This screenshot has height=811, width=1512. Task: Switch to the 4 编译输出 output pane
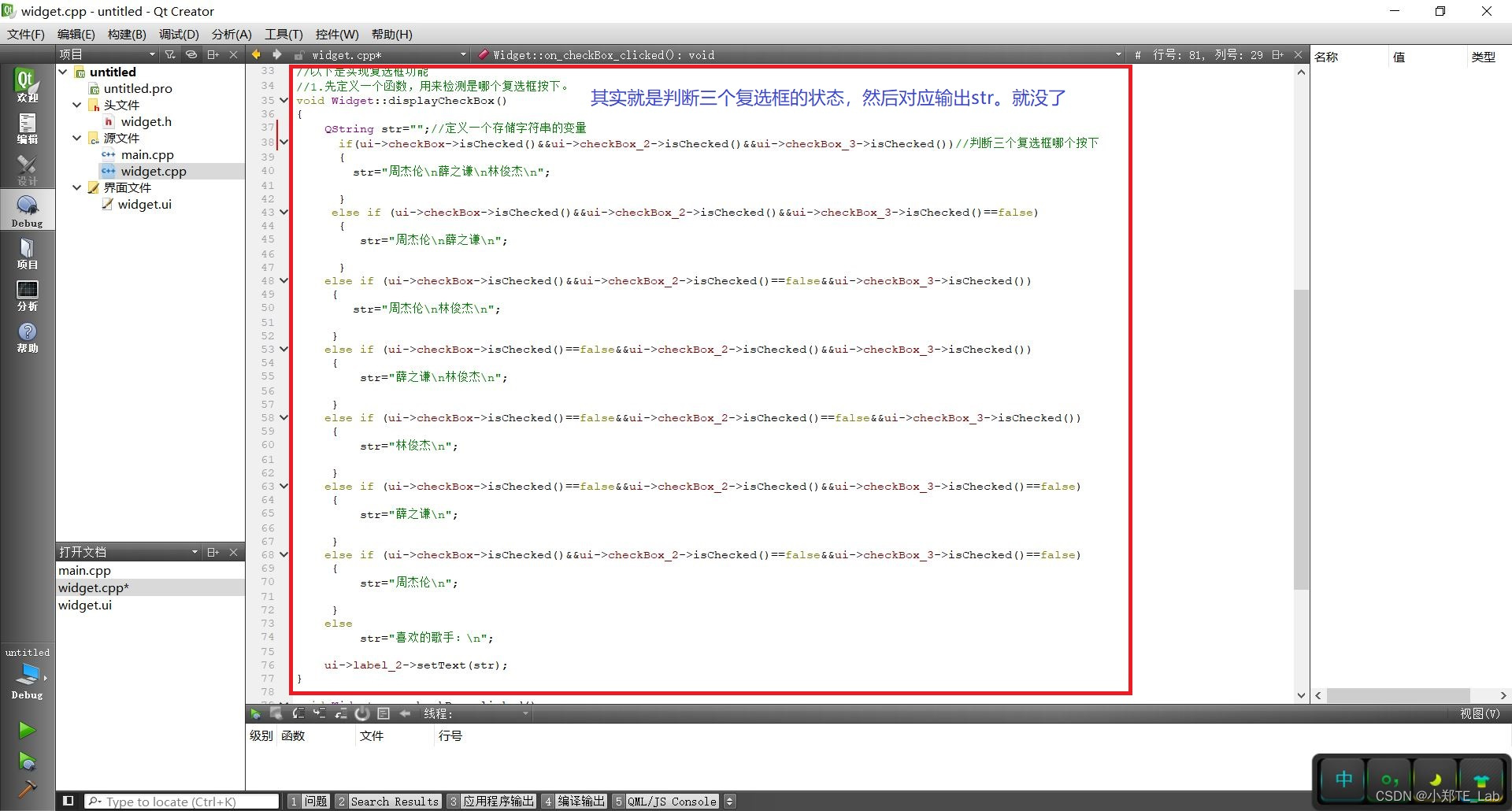pos(580,801)
